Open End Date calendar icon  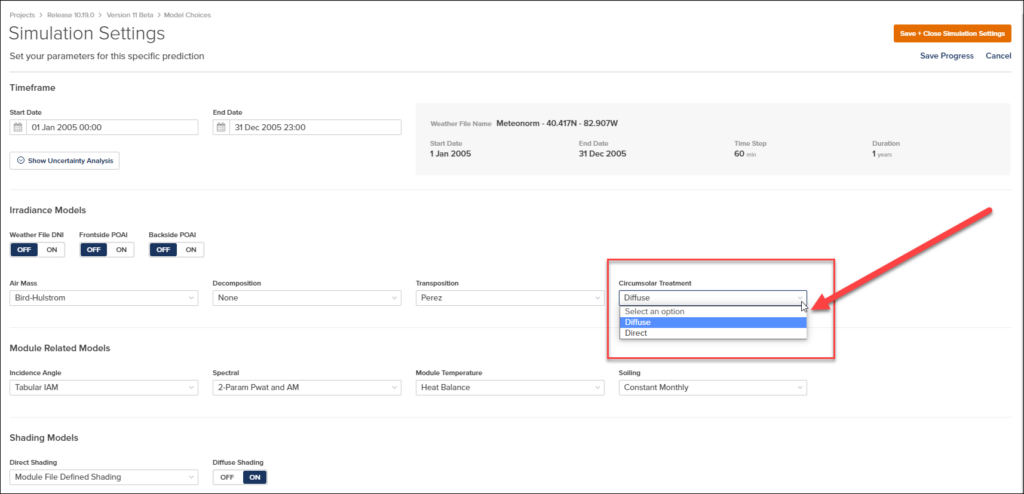click(x=221, y=127)
